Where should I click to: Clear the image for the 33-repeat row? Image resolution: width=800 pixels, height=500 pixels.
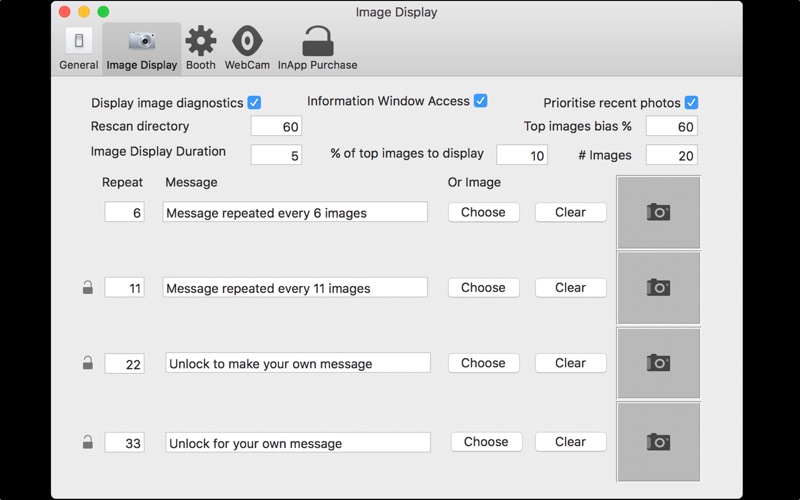(x=570, y=442)
